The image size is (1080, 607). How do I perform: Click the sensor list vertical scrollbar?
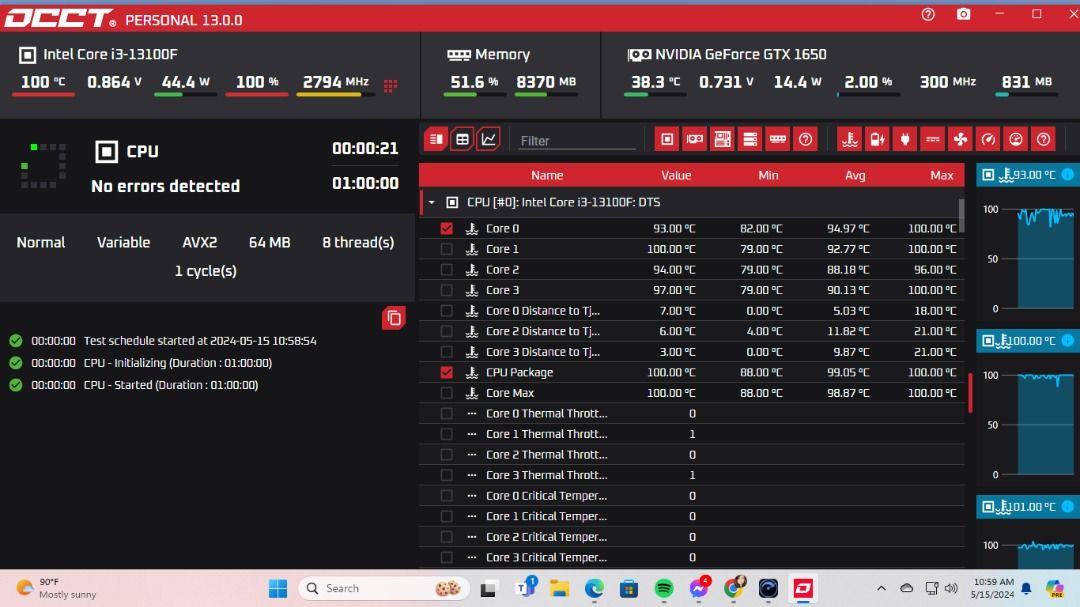(962, 215)
